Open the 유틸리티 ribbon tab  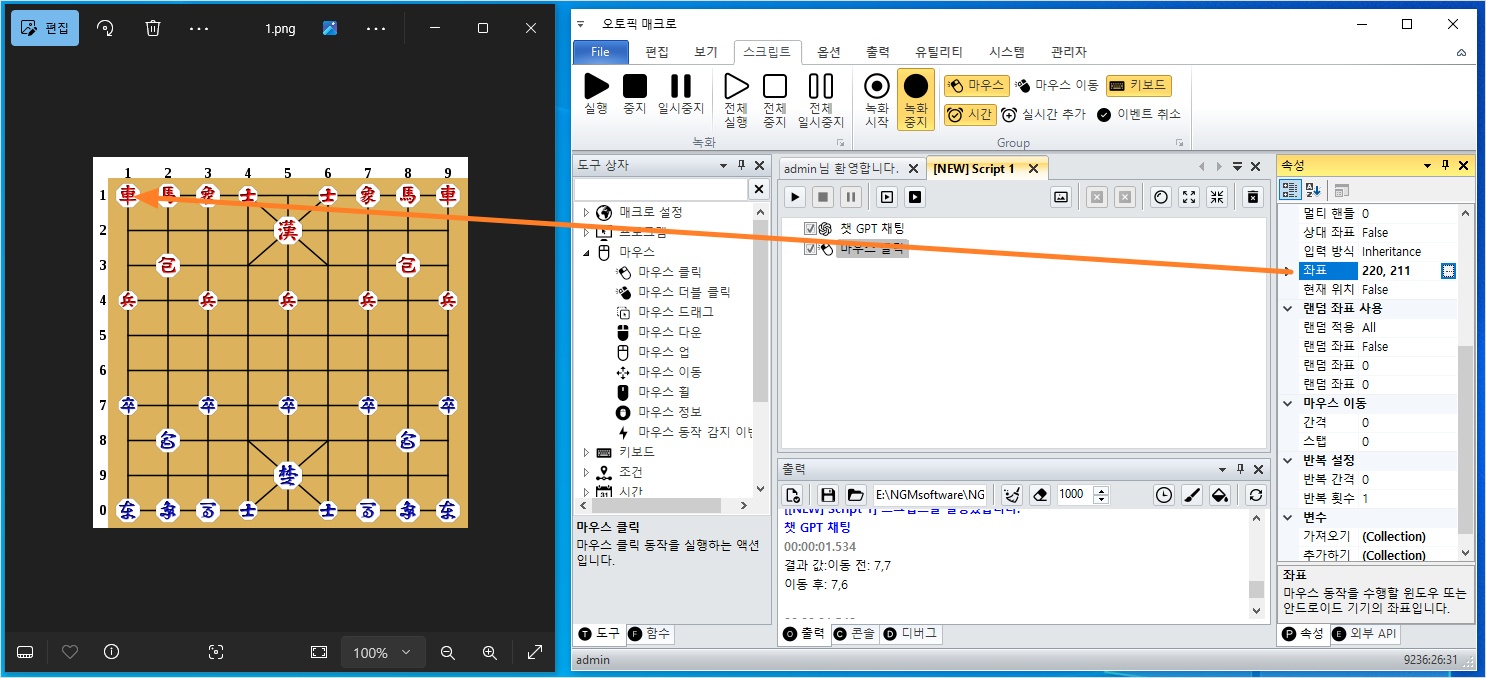(x=939, y=52)
